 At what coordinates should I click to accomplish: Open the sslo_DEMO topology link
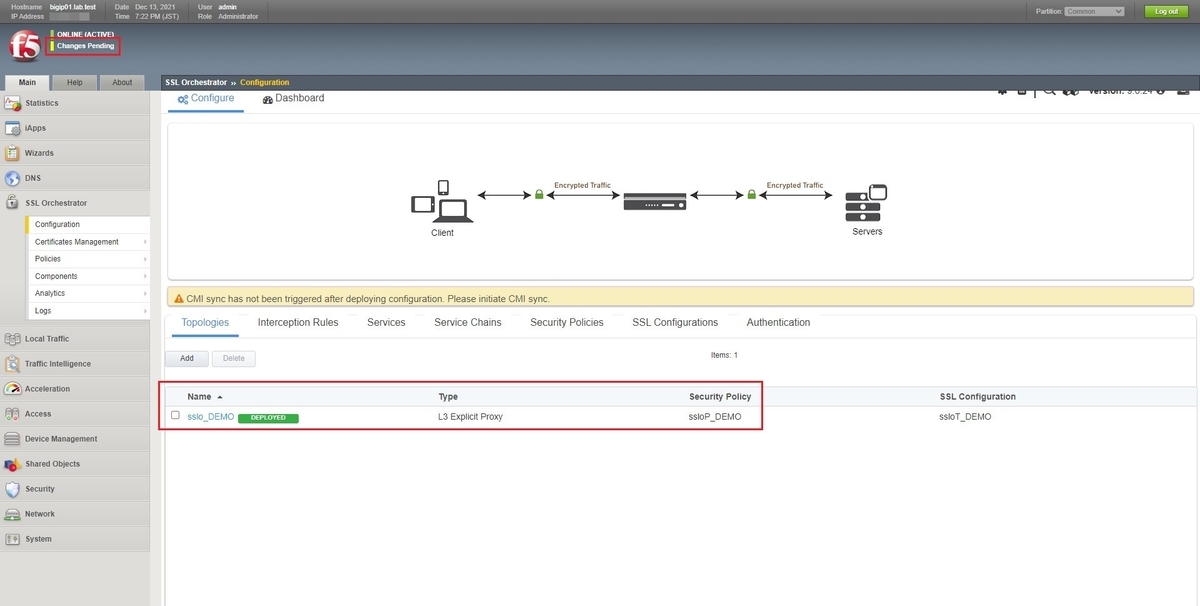pyautogui.click(x=209, y=417)
